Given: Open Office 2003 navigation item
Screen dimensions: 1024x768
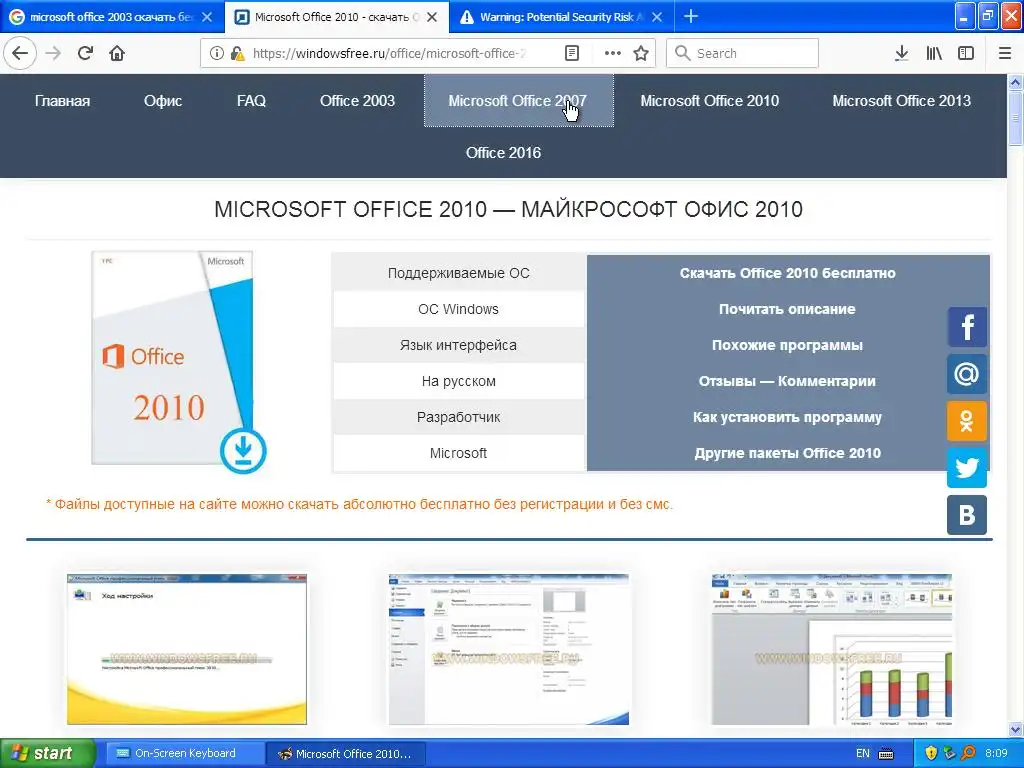Looking at the screenshot, I should 357,101.
